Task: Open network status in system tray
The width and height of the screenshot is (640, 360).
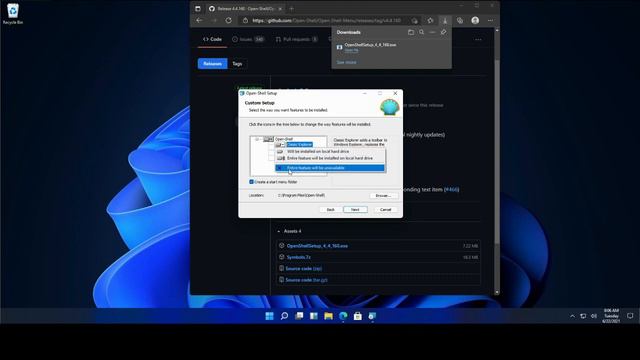Action: 583,316
